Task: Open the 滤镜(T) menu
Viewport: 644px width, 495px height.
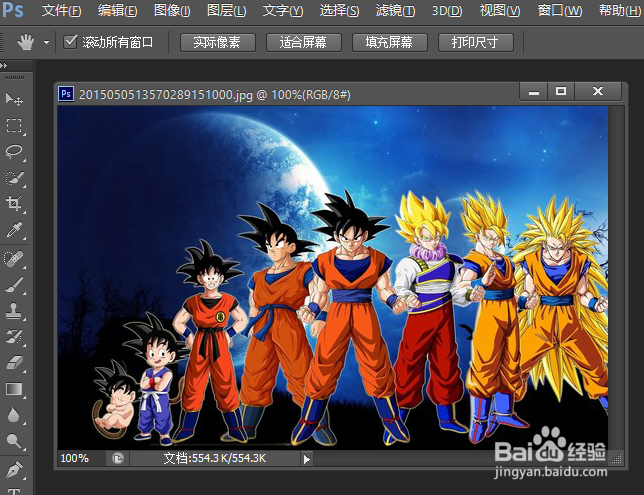Action: [x=395, y=10]
